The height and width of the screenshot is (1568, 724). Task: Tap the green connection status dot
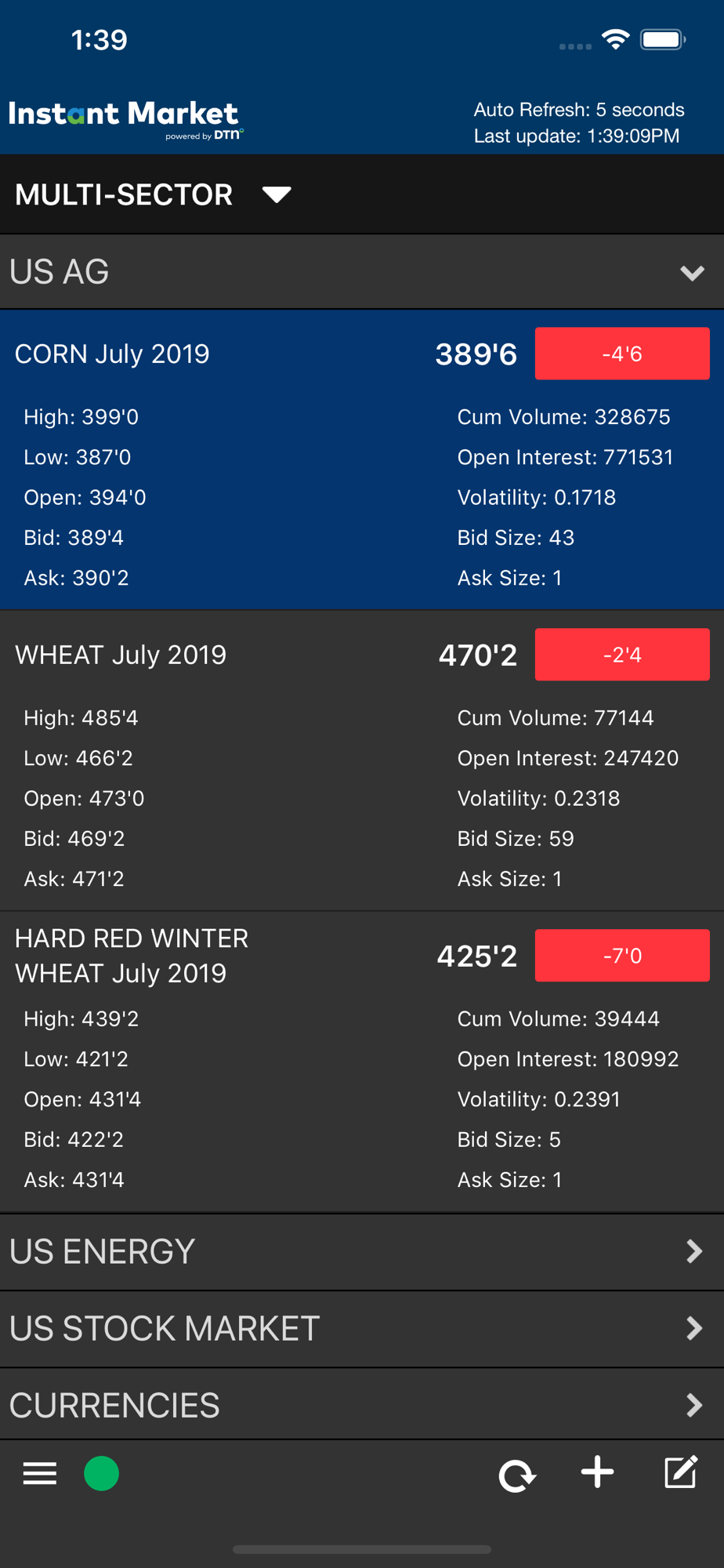(101, 1474)
